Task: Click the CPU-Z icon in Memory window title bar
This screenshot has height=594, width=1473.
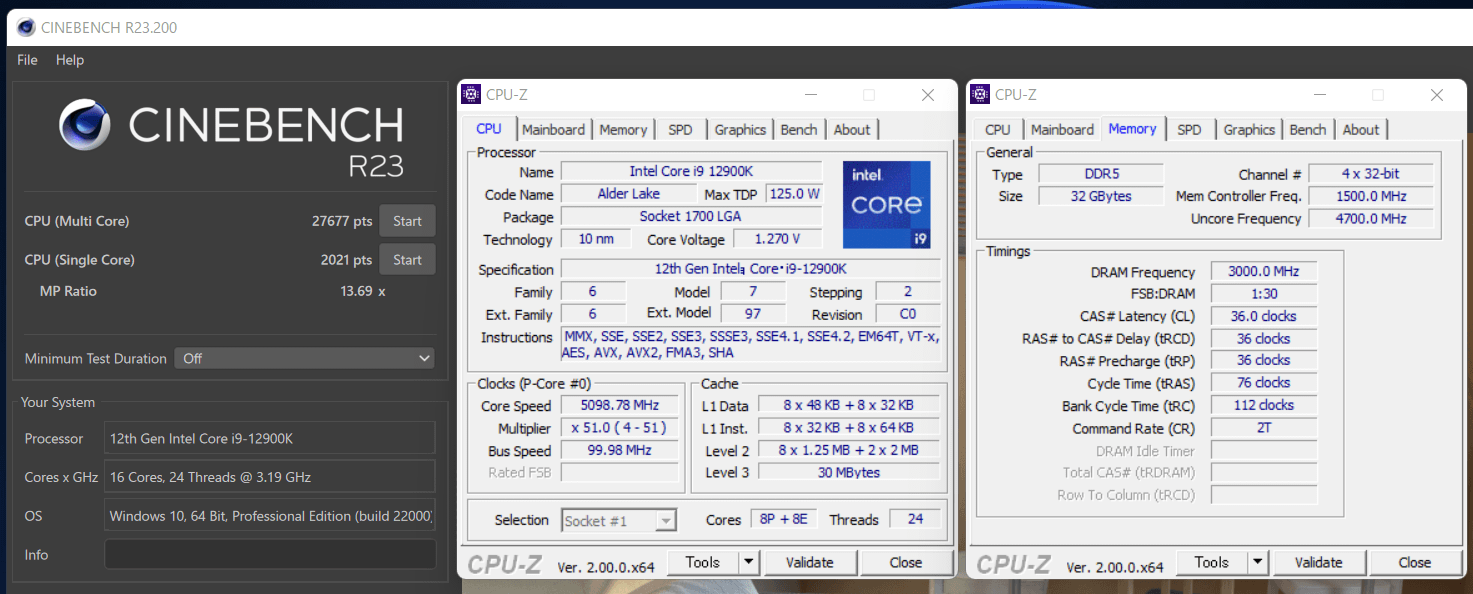Action: tap(980, 95)
